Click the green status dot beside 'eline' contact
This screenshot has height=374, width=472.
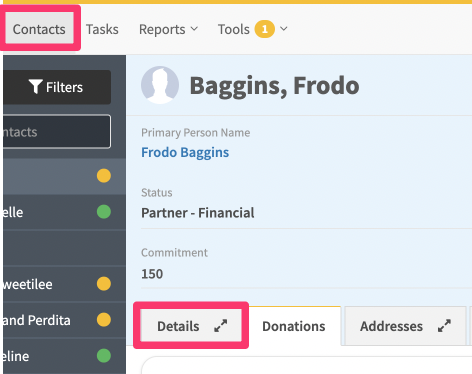(104, 356)
